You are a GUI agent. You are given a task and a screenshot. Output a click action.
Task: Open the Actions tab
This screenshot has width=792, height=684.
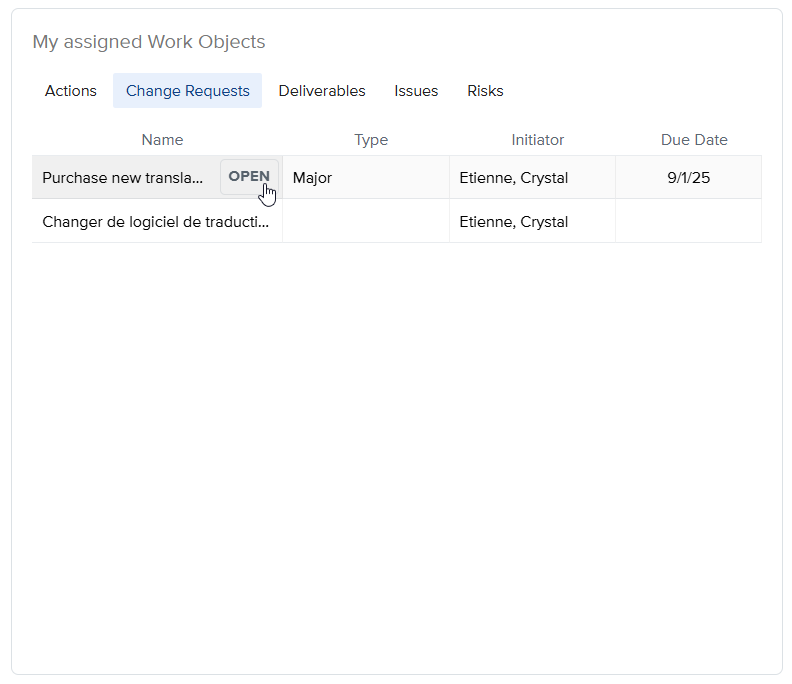pyautogui.click(x=71, y=91)
